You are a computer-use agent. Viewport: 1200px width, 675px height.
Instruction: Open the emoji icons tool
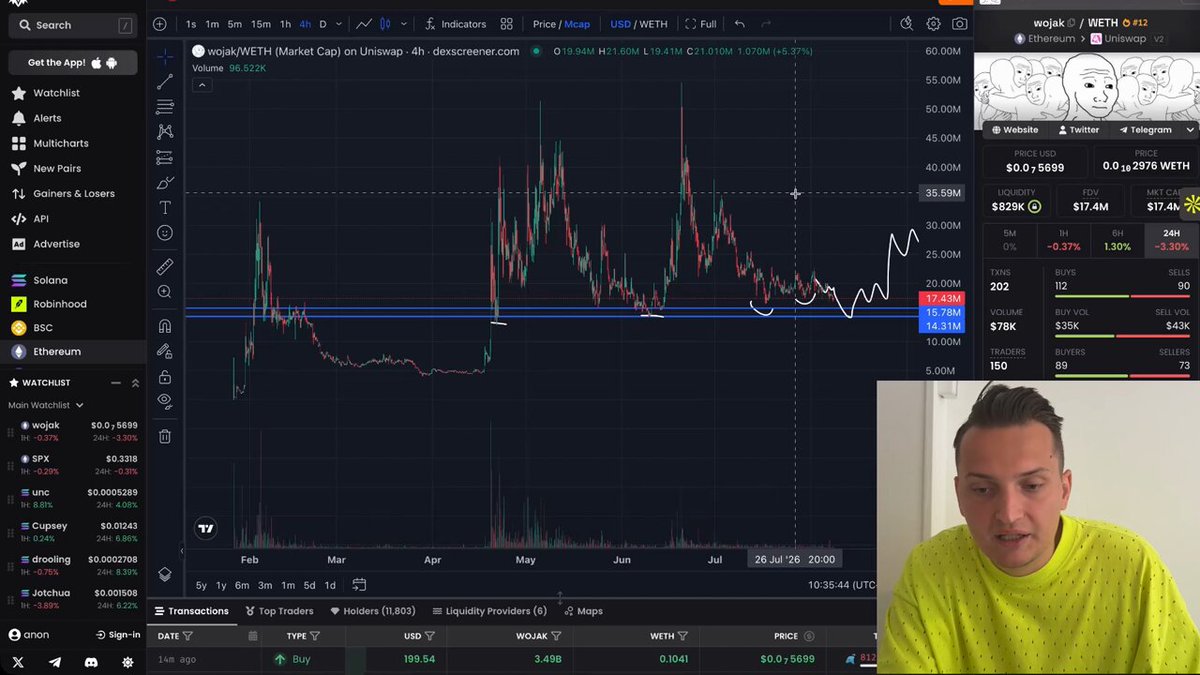[165, 233]
